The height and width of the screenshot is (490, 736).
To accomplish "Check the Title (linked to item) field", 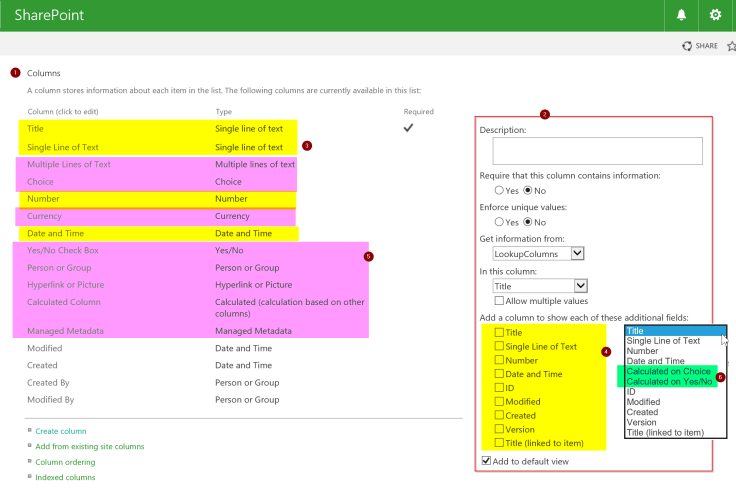I will click(499, 443).
